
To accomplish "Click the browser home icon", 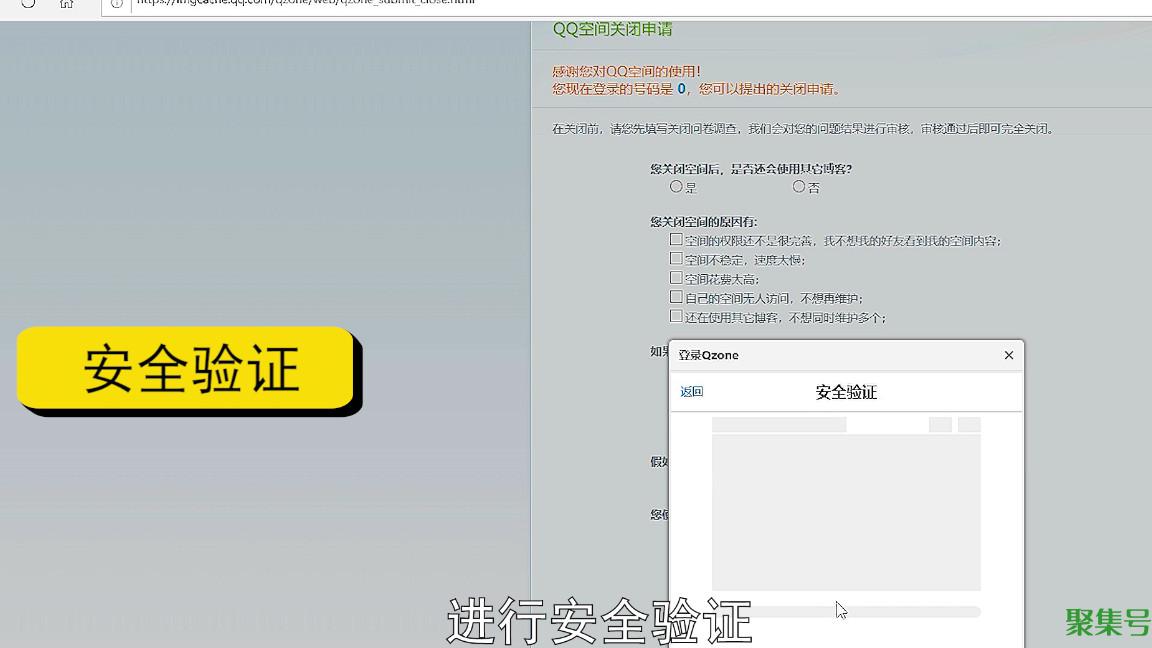I will coord(66,3).
